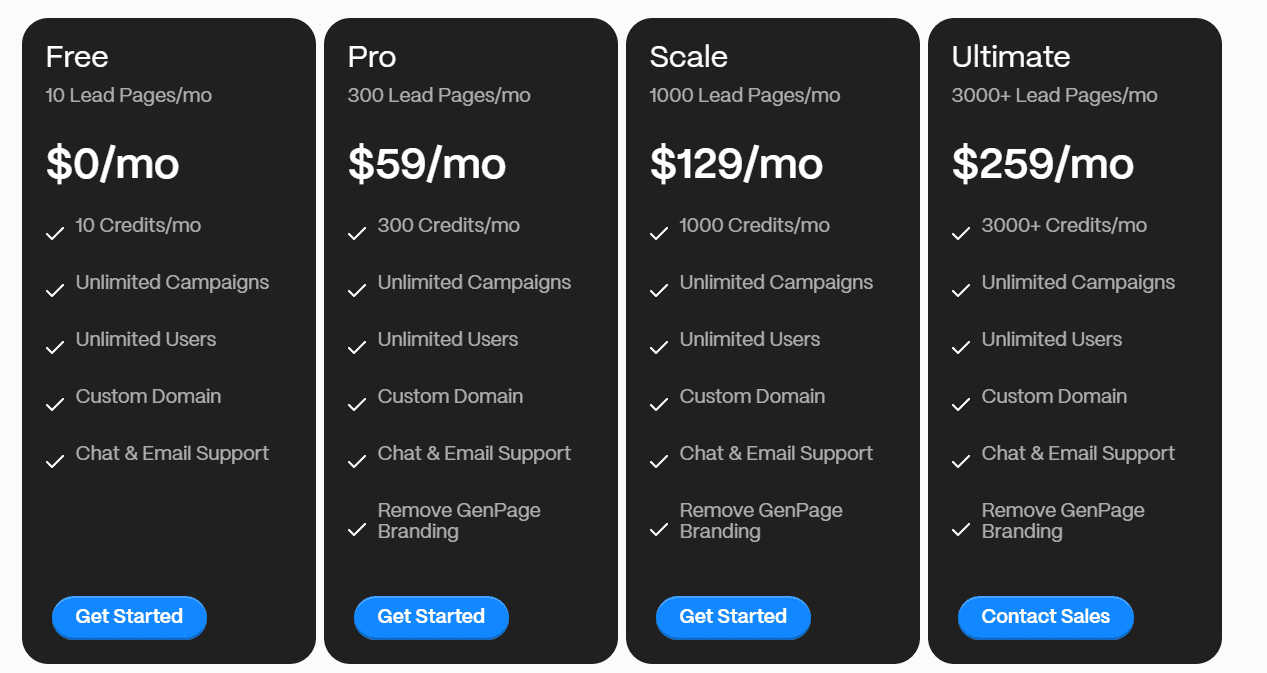The image size is (1267, 673).
Task: Click the checkmark next to 3000+ Credits/mo
Action: click(961, 233)
